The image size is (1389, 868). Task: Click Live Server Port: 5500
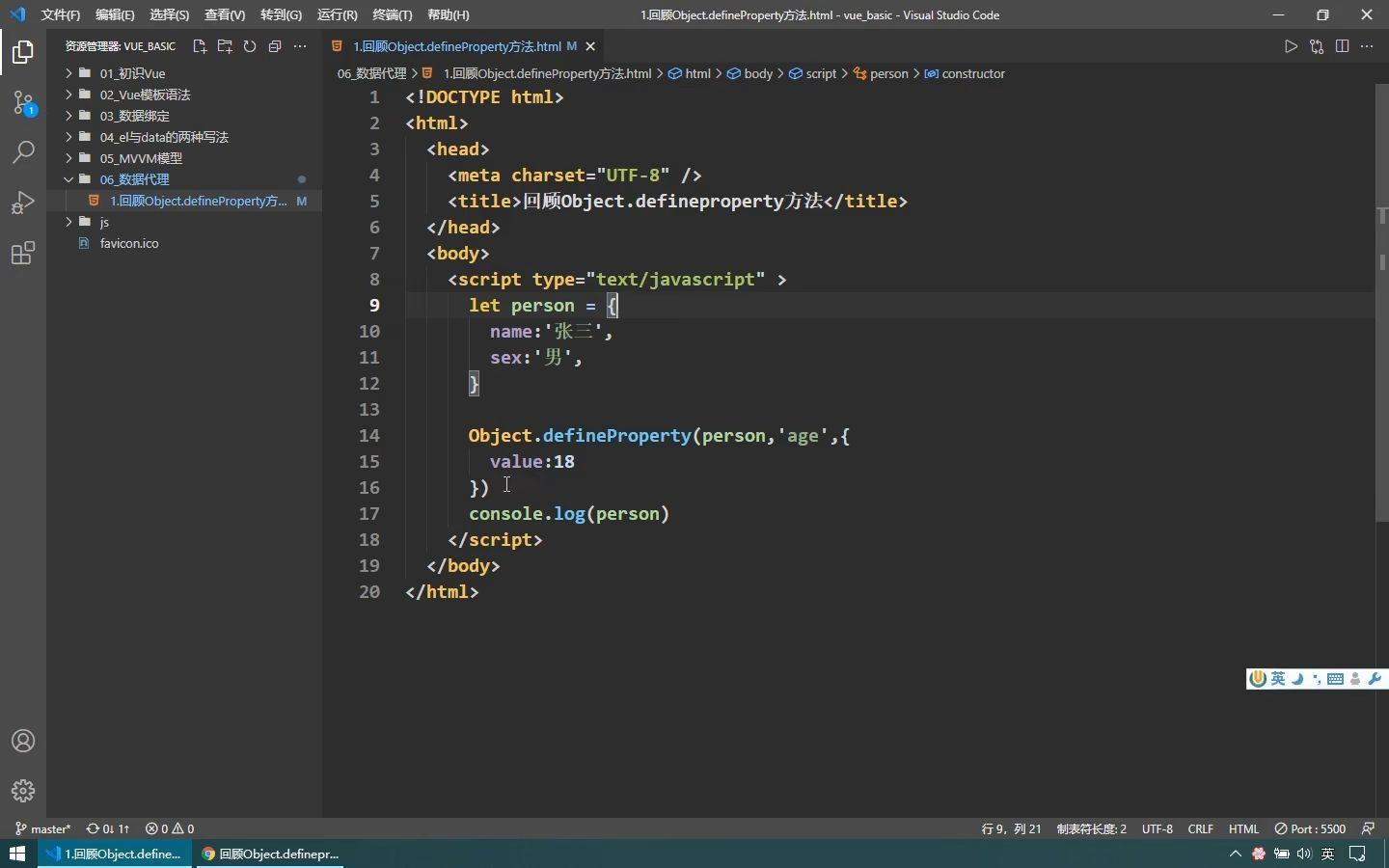pos(1310,828)
